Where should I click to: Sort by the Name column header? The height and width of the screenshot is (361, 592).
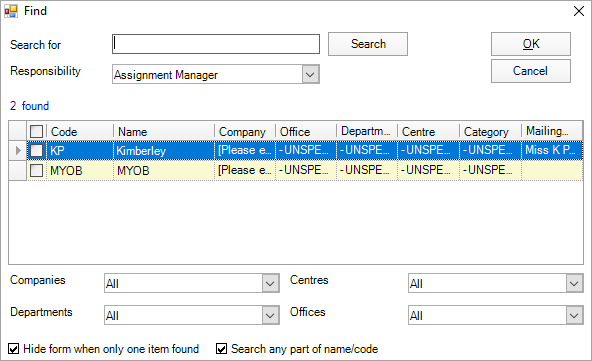coord(164,131)
